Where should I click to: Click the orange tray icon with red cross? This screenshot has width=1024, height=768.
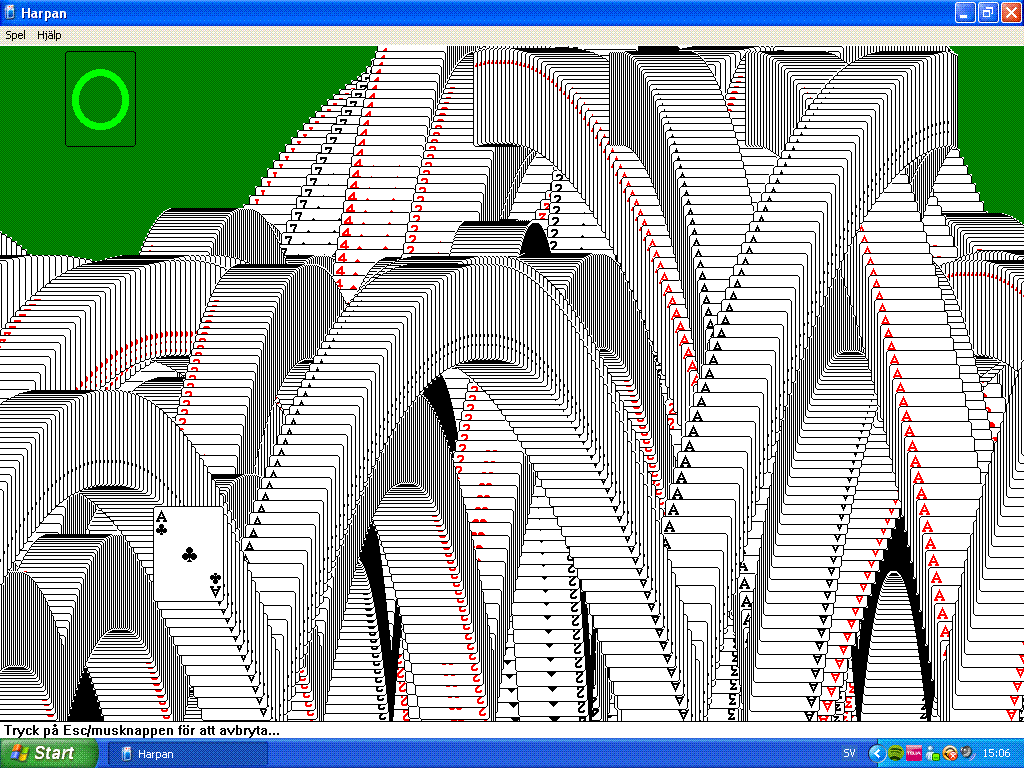tap(950, 754)
